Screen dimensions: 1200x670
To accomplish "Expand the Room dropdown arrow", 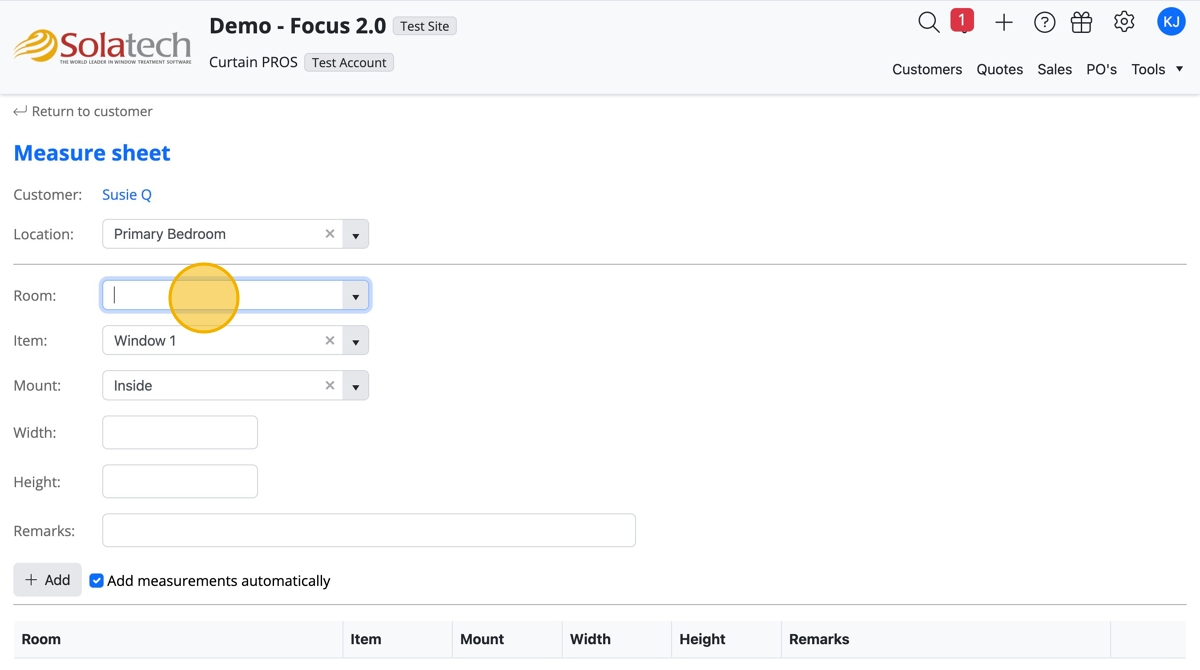I will click(x=356, y=296).
